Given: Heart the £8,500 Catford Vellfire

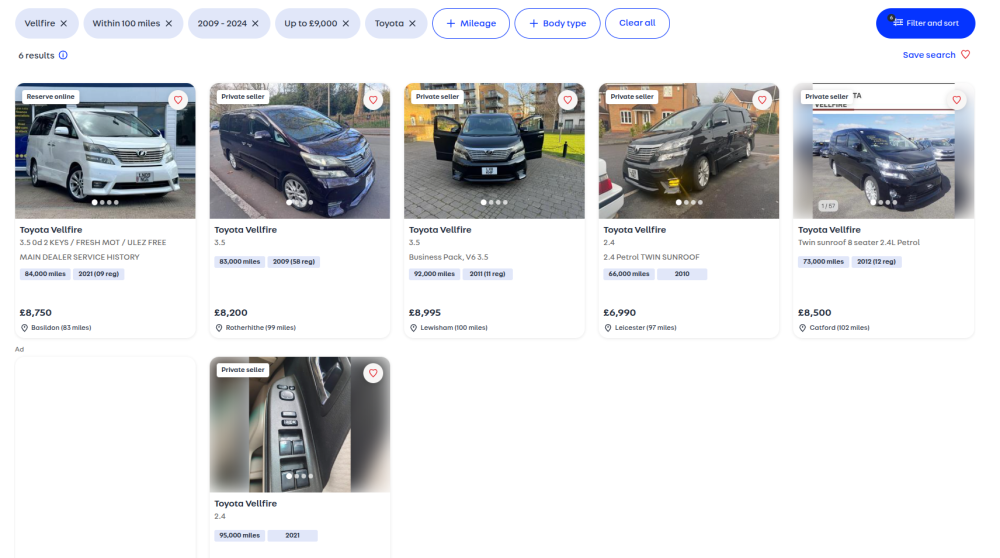Looking at the screenshot, I should click(x=957, y=100).
